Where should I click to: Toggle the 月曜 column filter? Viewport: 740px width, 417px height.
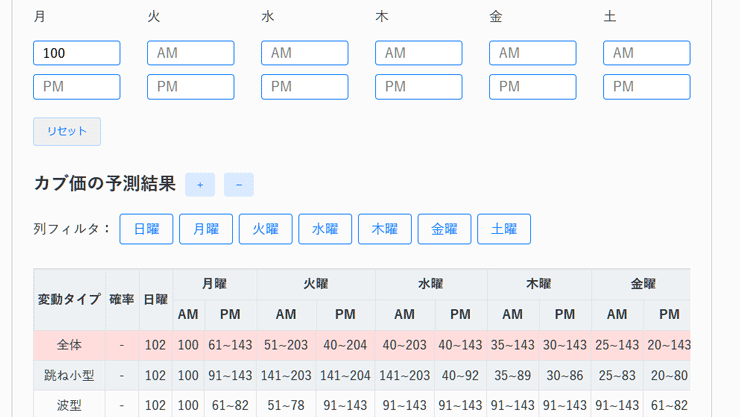pyautogui.click(x=206, y=229)
